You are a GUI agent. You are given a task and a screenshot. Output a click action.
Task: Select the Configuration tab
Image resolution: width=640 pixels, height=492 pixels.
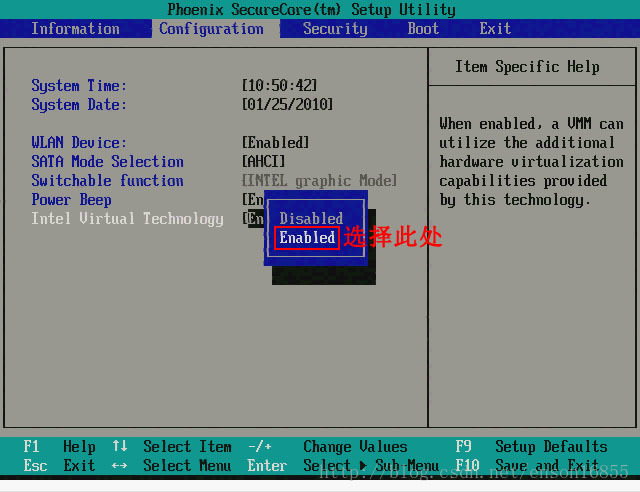(x=211, y=29)
